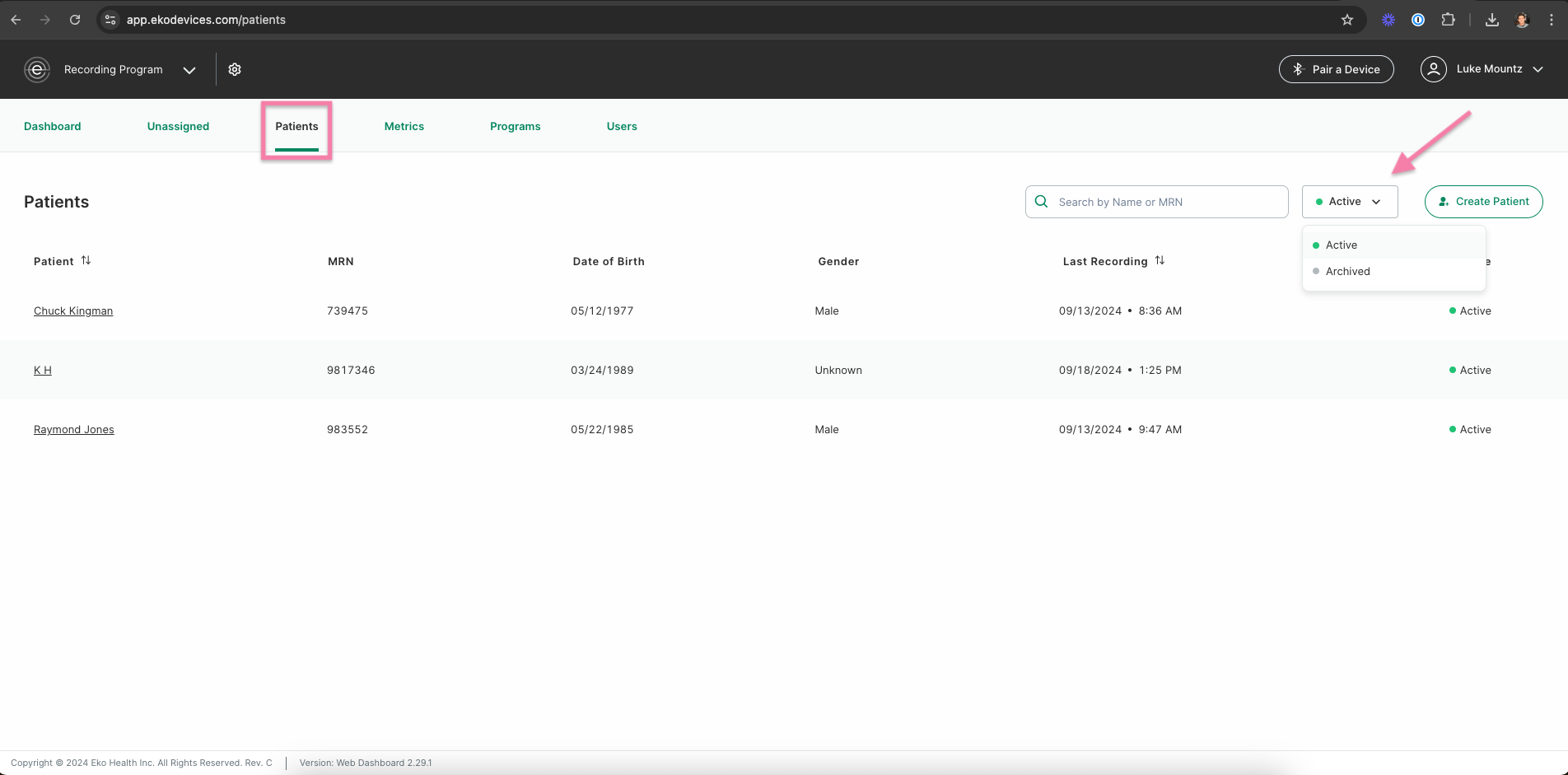Click the Eko logo icon
The image size is (1568, 775).
(37, 69)
